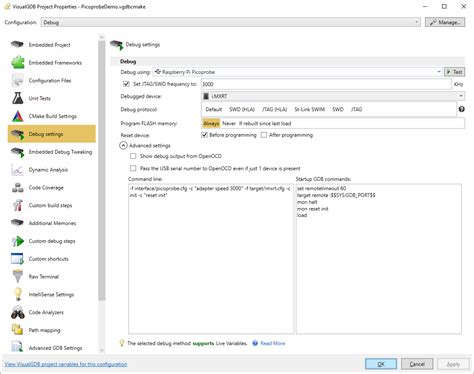Screen dimensions: 474x374
Task: Click the CMake Build Settings triangle icon
Action: click(17, 116)
